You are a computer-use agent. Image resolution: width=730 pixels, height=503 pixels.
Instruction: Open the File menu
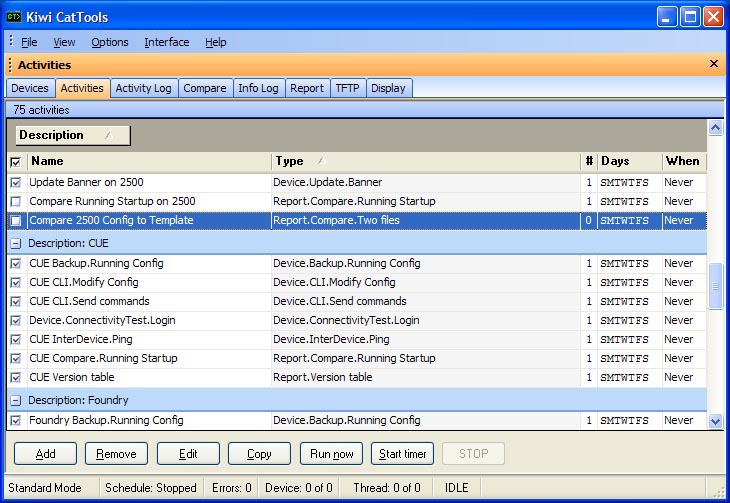click(29, 42)
